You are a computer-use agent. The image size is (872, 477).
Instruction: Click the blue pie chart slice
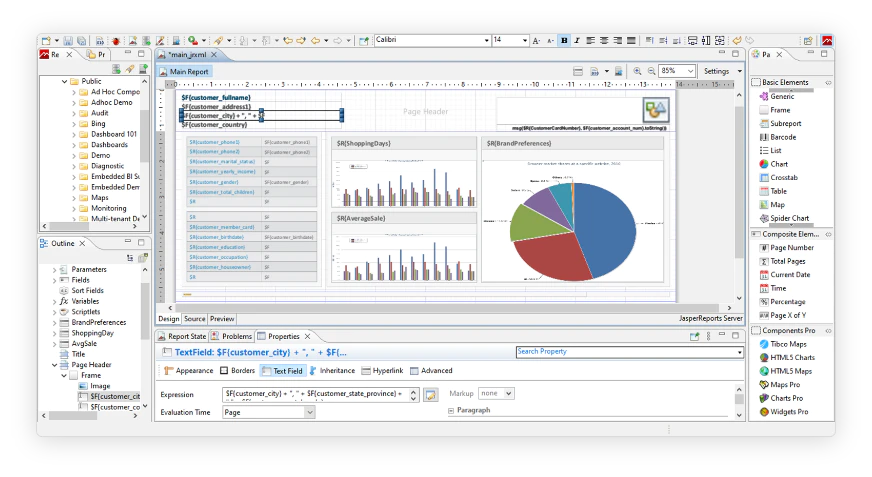(x=603, y=228)
